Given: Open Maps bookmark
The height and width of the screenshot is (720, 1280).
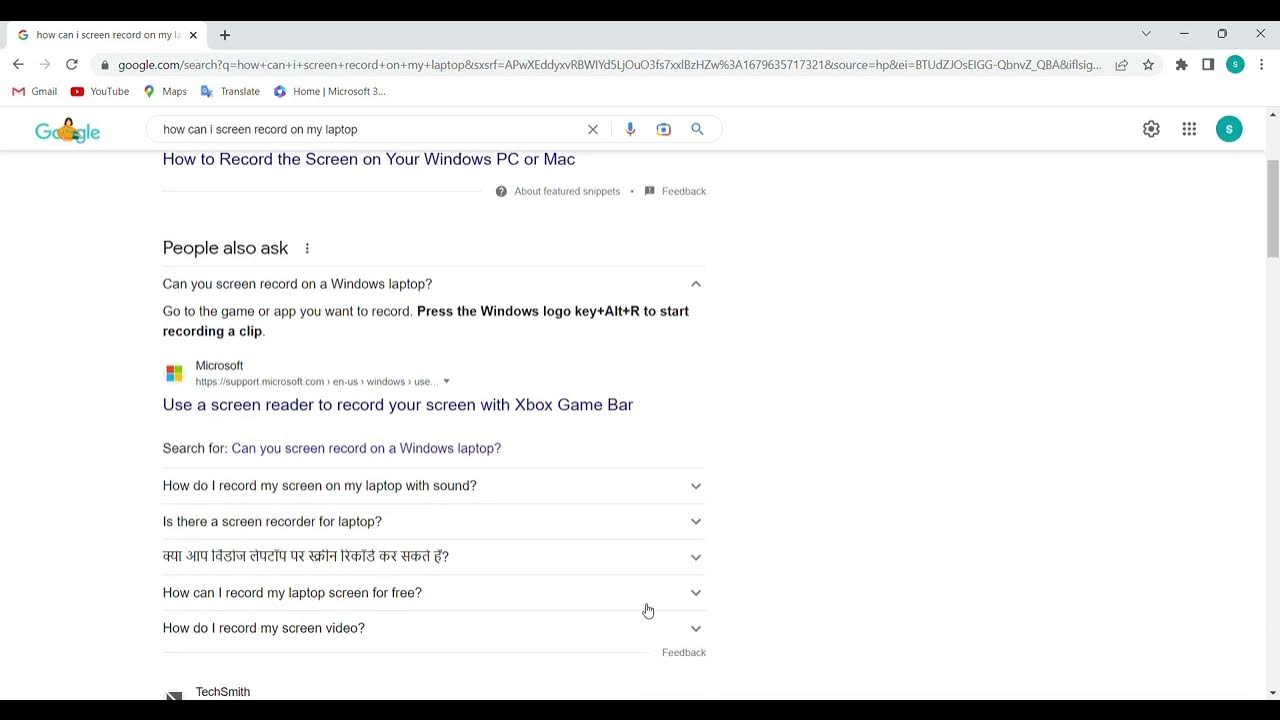Looking at the screenshot, I should tap(165, 91).
